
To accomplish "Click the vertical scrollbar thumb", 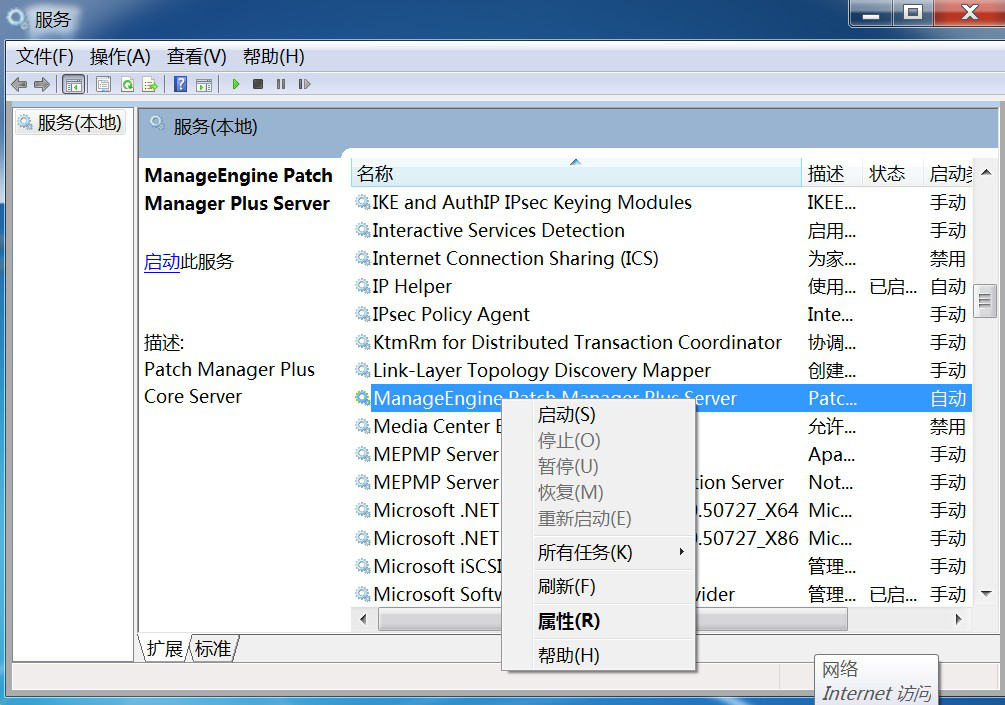I will (x=985, y=301).
